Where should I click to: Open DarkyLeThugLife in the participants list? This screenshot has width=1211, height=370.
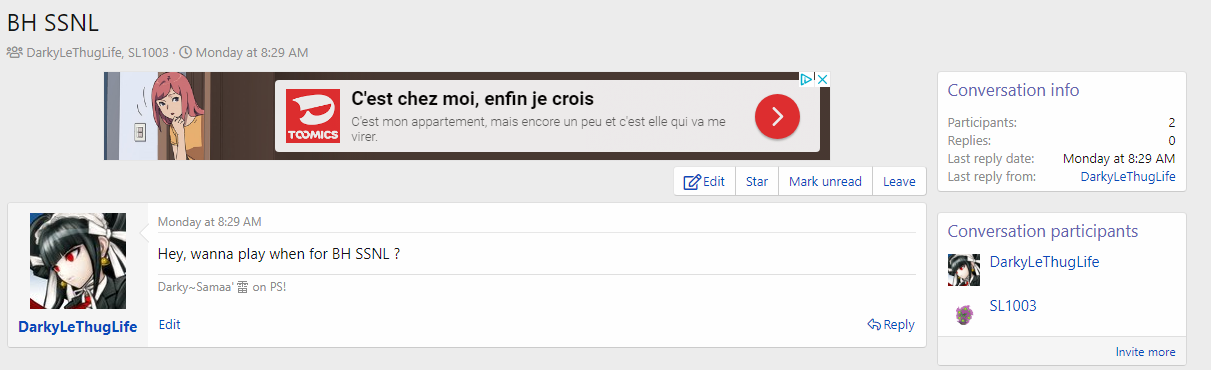(x=1044, y=262)
